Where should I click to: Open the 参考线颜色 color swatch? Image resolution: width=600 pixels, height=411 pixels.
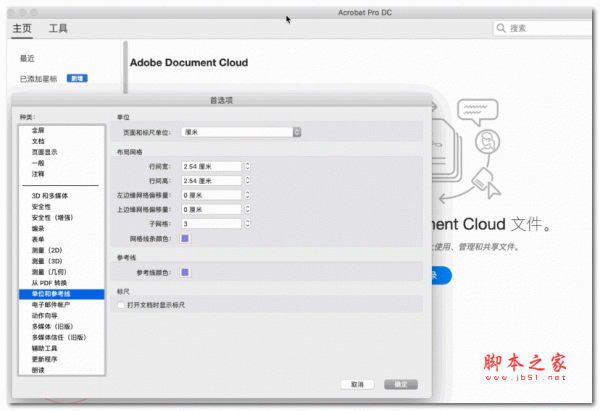tap(185, 272)
